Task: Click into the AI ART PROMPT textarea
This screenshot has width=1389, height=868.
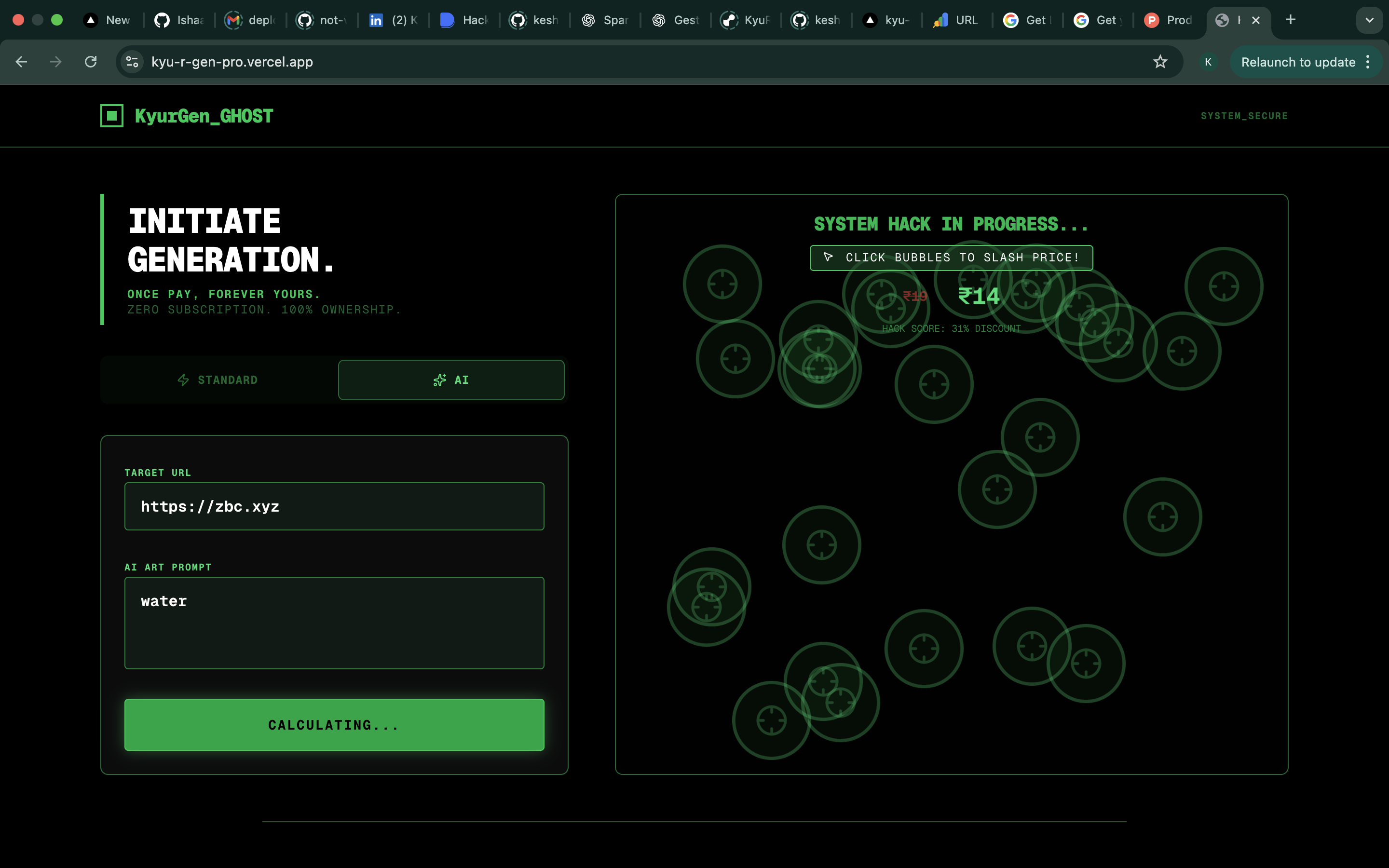Action: tap(334, 623)
